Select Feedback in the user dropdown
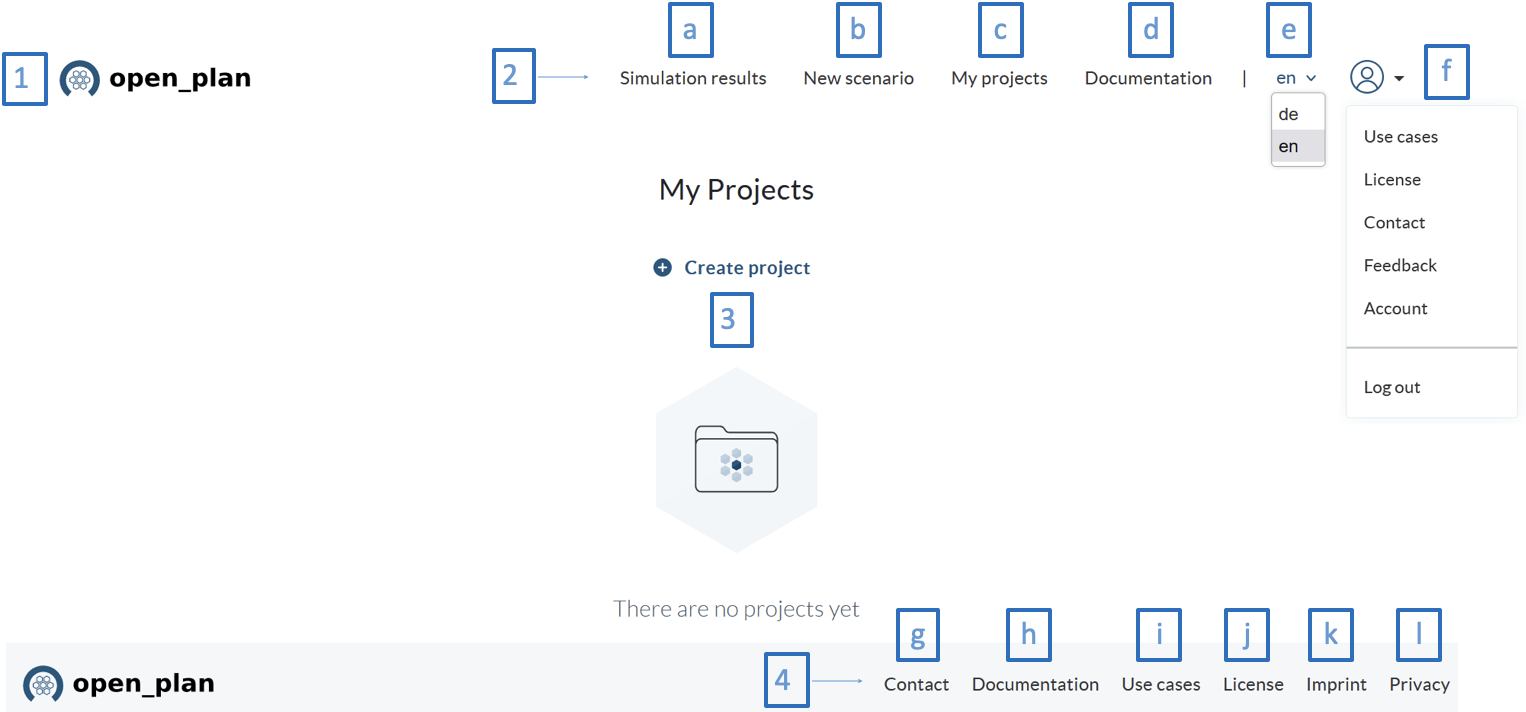This screenshot has height=712, width=1526. coord(1400,266)
